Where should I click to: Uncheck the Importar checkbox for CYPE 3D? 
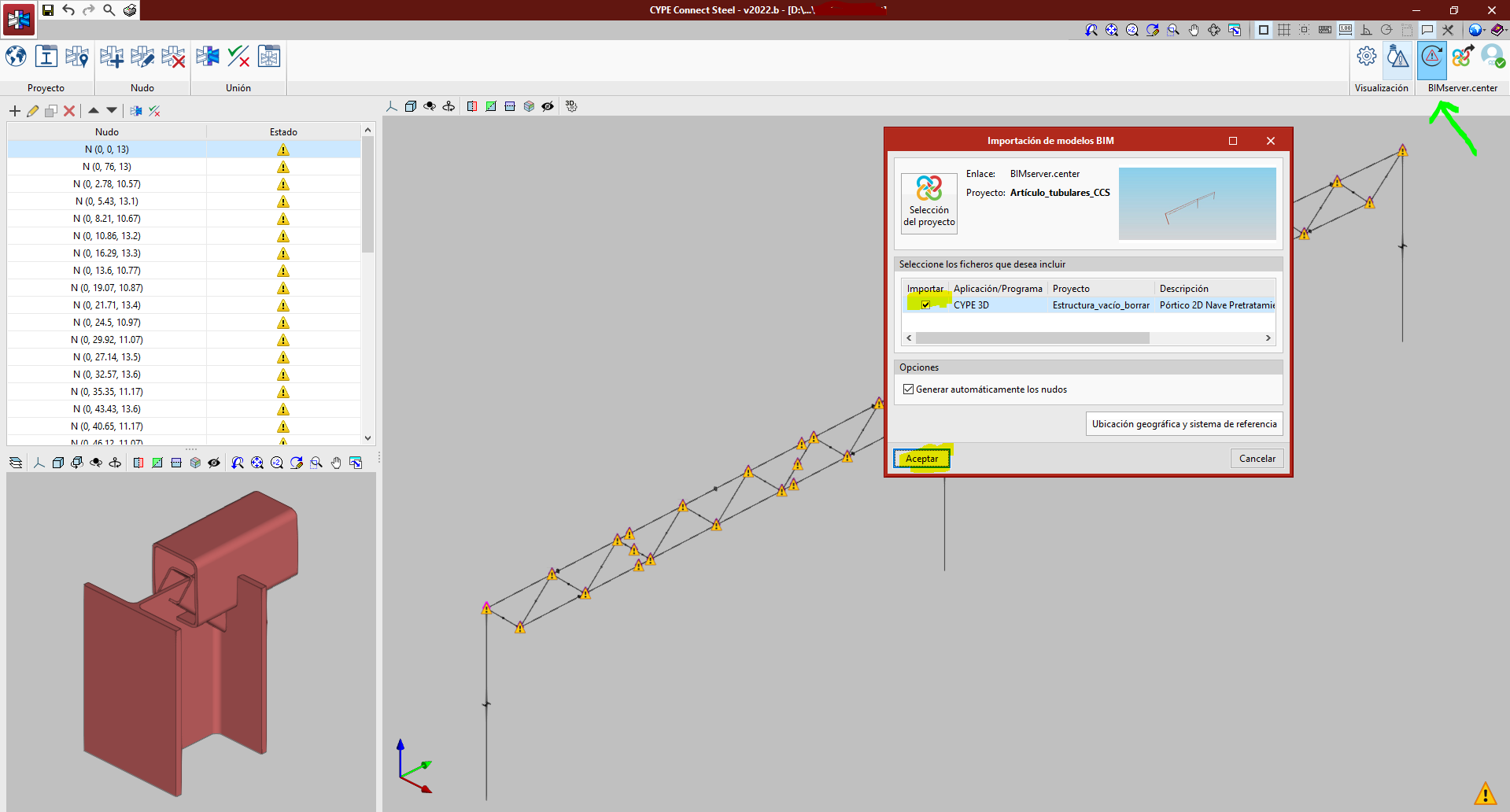[x=925, y=304]
